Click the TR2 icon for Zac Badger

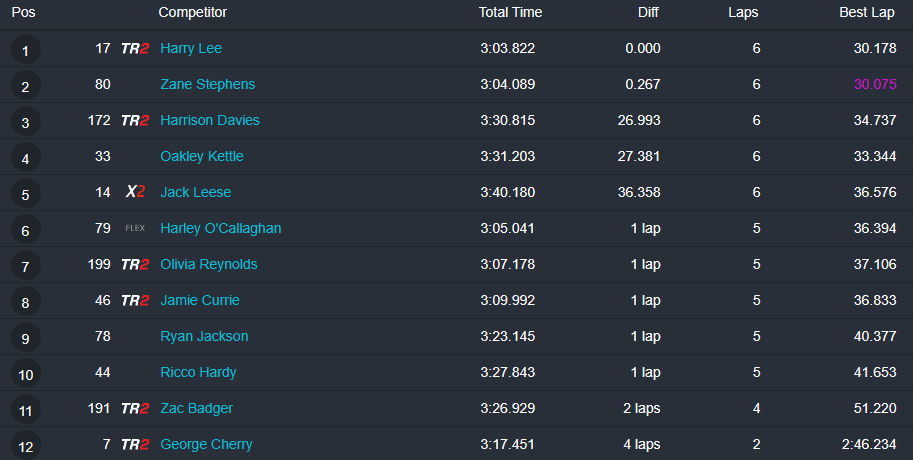coord(135,409)
